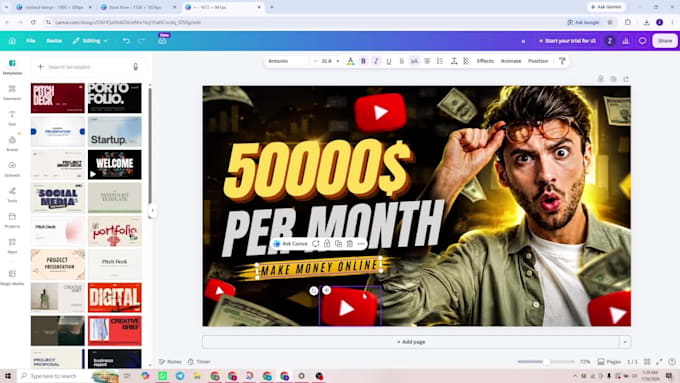
Task: Toggle italic formatting
Action: point(376,61)
